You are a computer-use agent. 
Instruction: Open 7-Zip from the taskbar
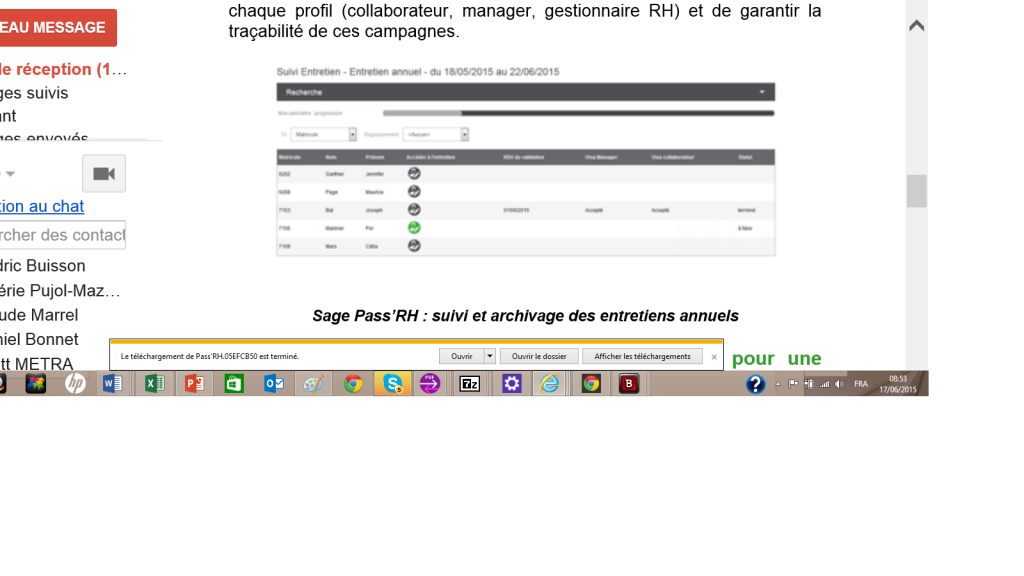point(470,383)
